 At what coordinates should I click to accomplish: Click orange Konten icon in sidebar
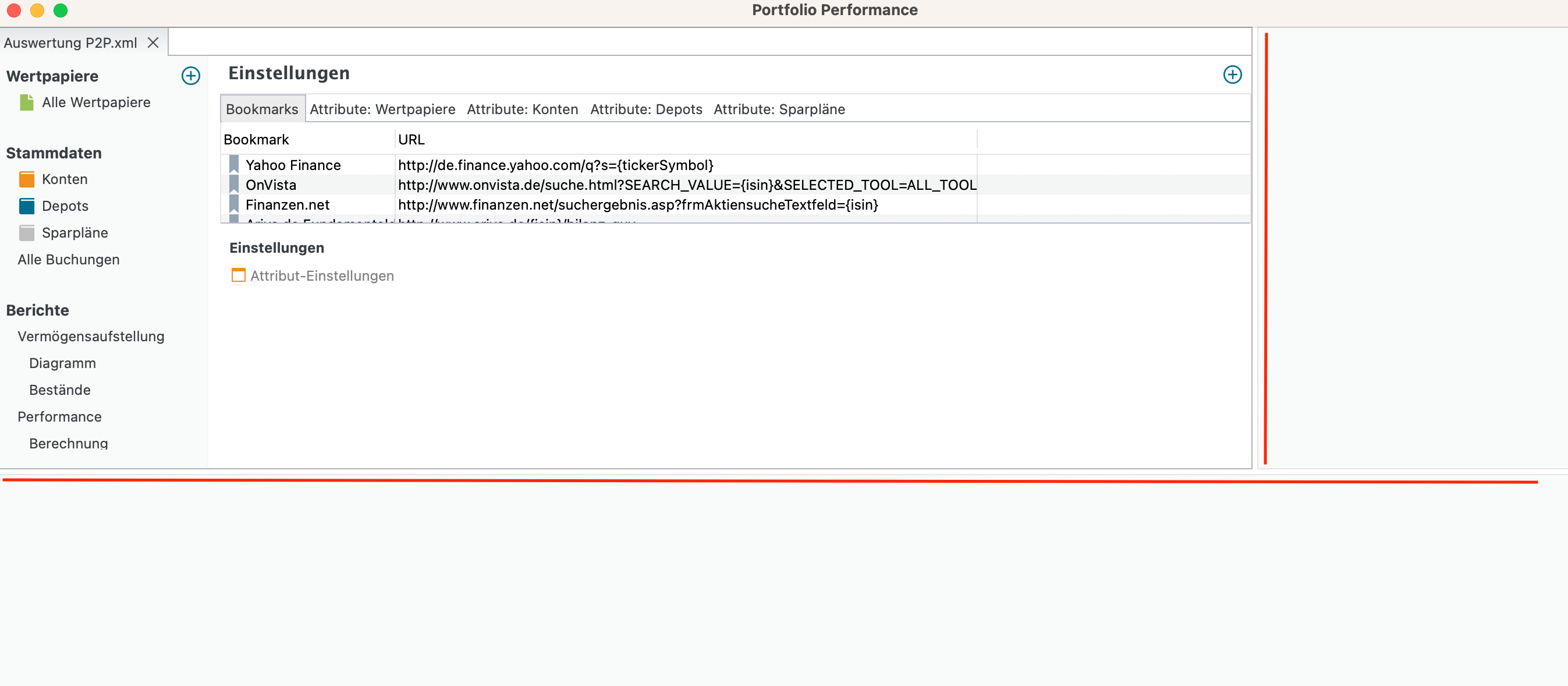(27, 179)
